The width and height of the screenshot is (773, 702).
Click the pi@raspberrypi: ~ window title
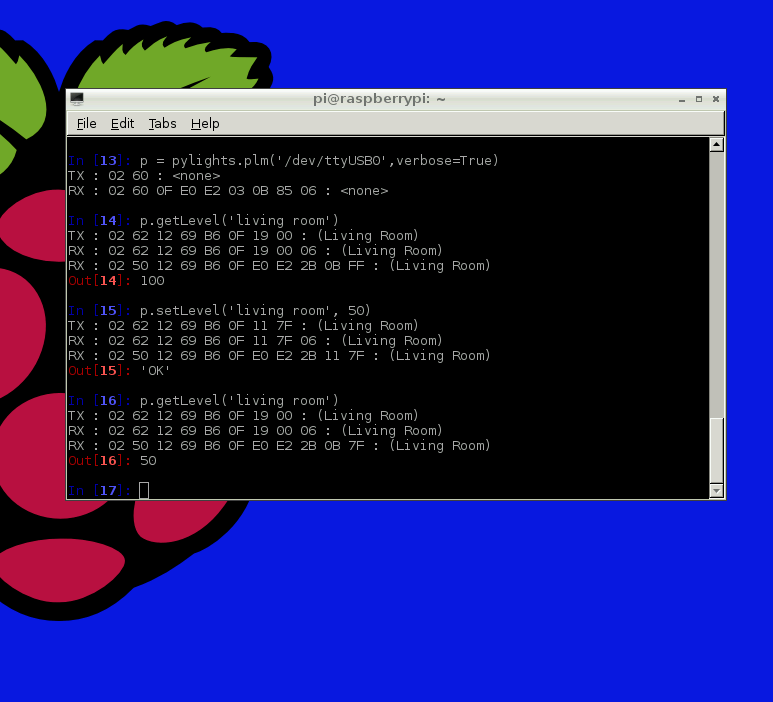click(x=379, y=99)
